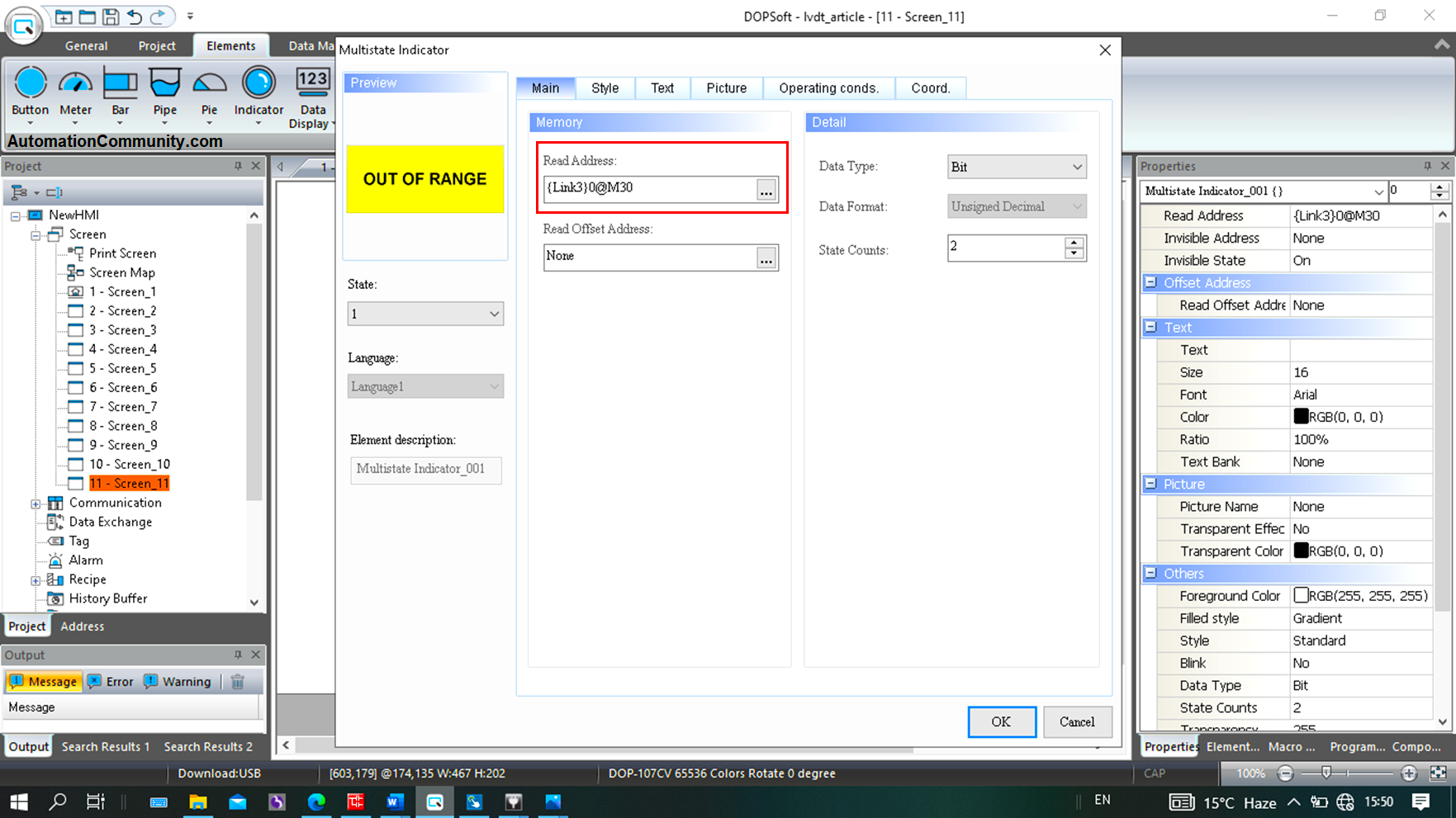Toggle the Warning filter in Output panel
1456x818 pixels.
tap(178, 681)
